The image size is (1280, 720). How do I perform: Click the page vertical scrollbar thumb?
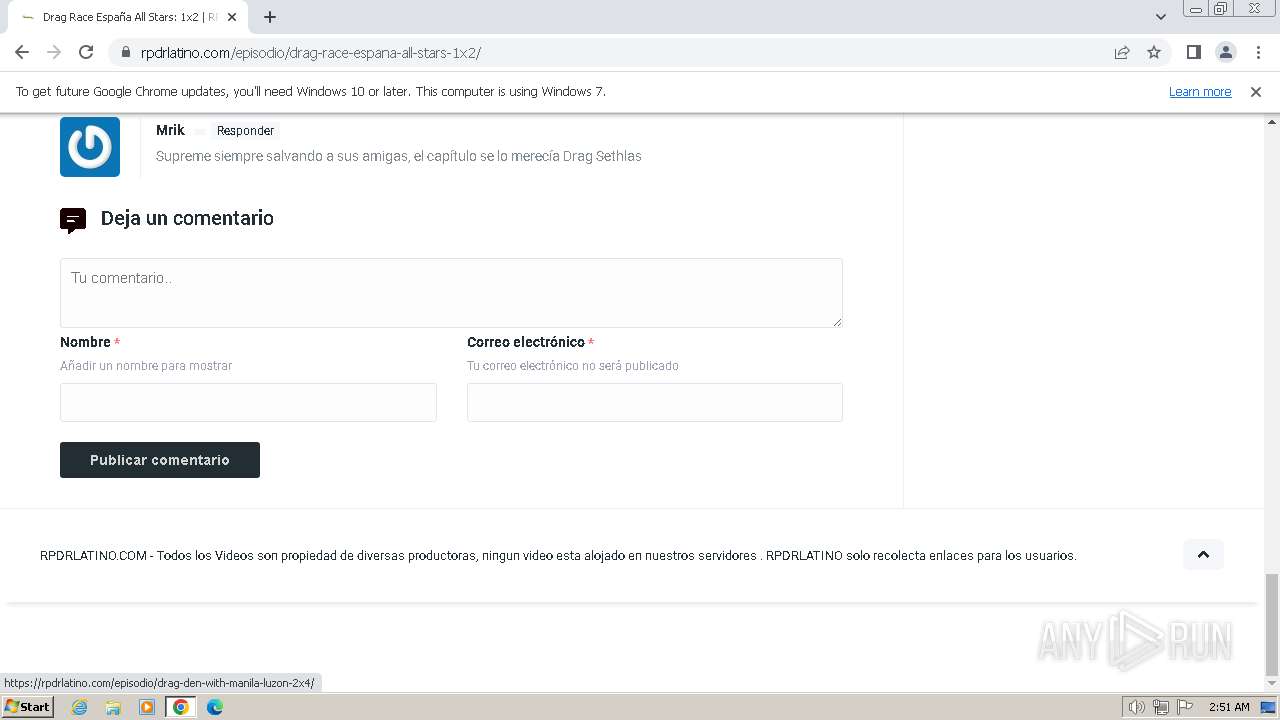pyautogui.click(x=1271, y=625)
